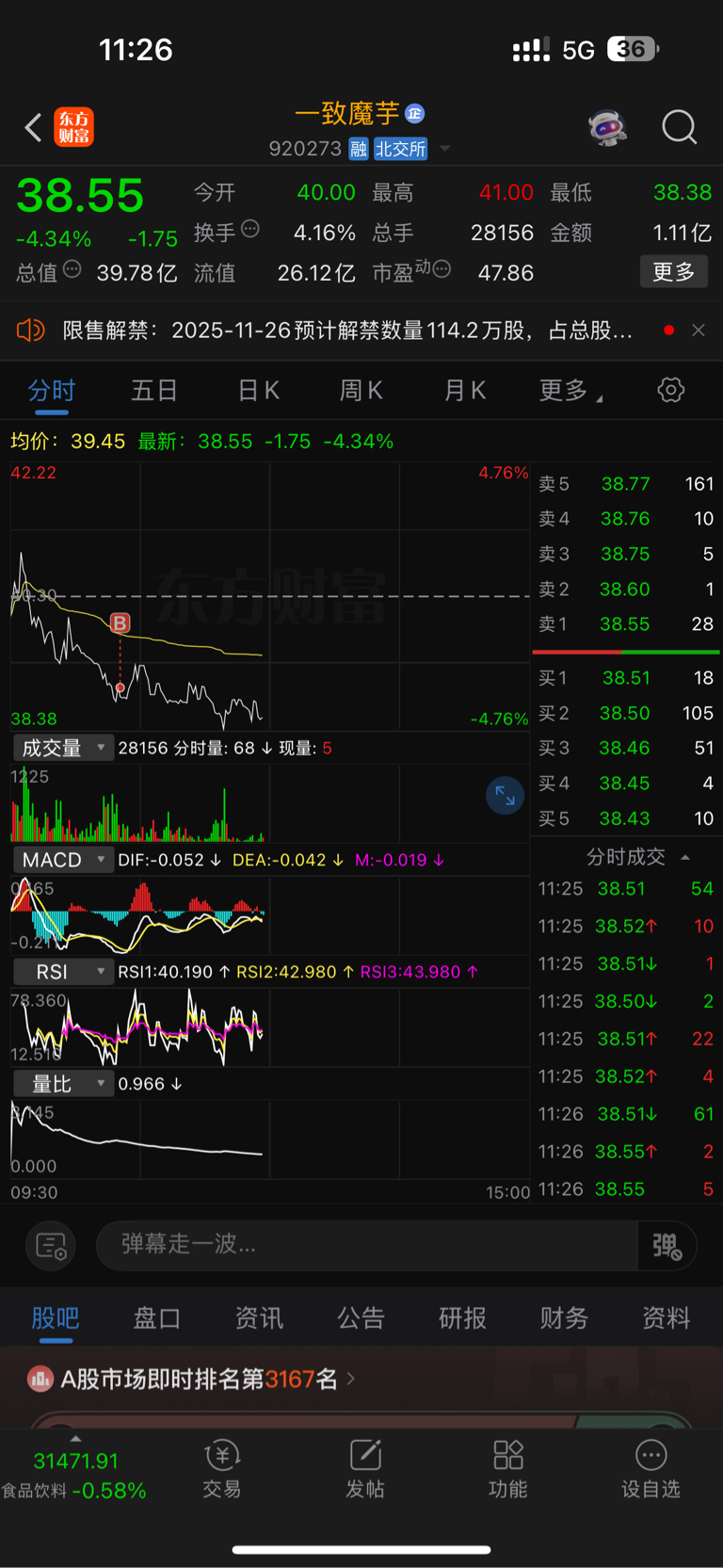Tap 卖1 order row at 38.55
The image size is (723, 1568).
(626, 623)
